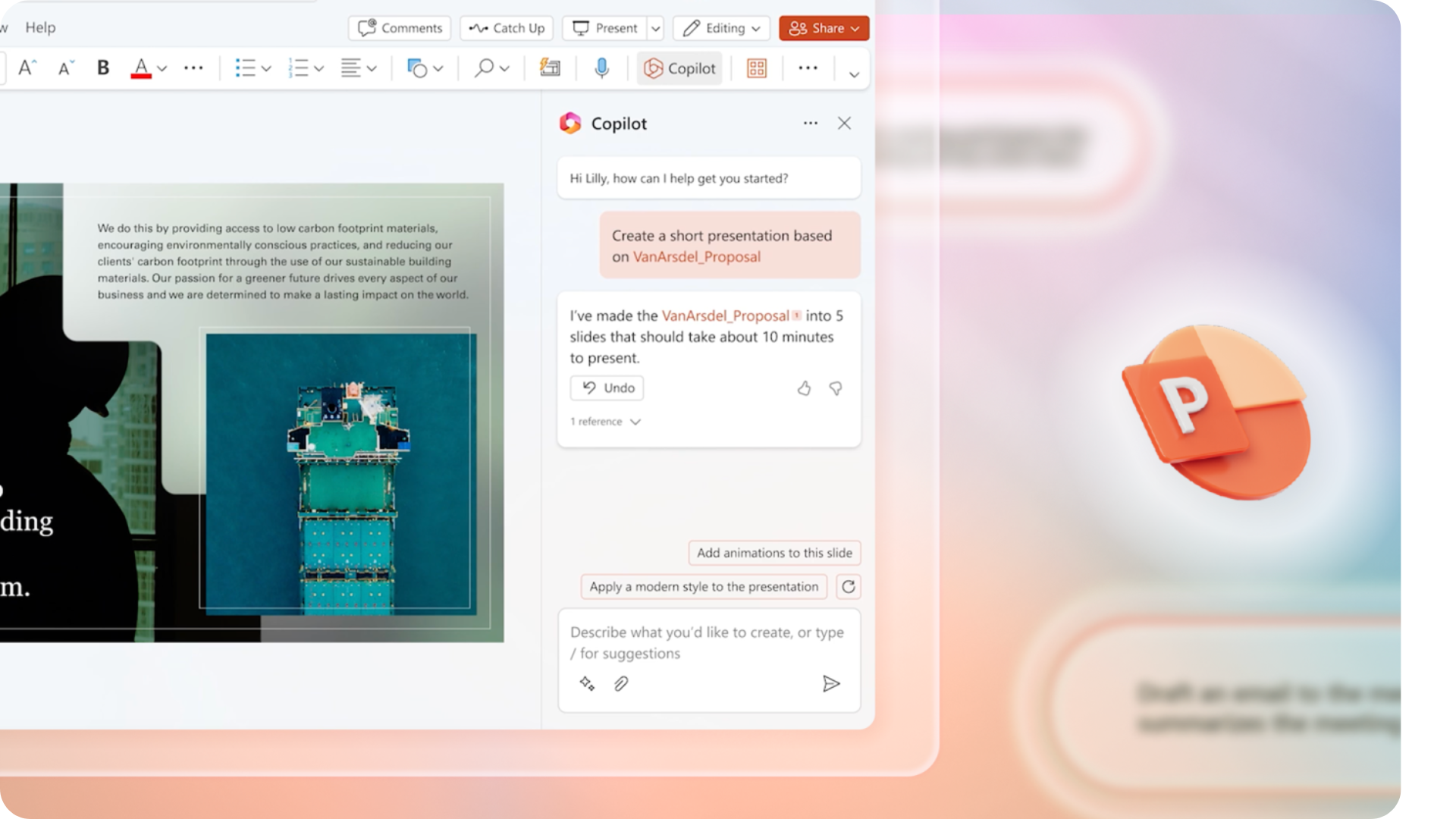Open the Comments pane

click(x=400, y=28)
